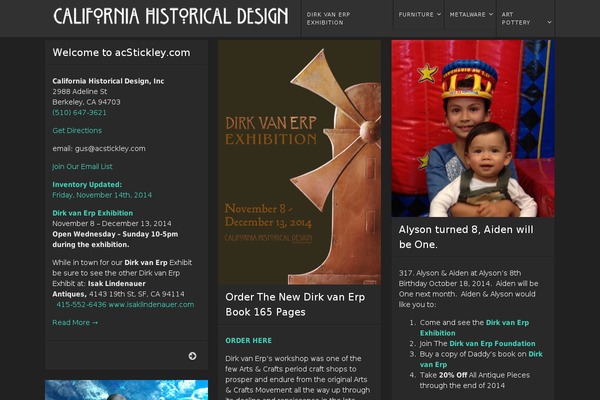
Task: Click the Dirk van Erp Foundation link
Action: pyautogui.click(x=492, y=344)
